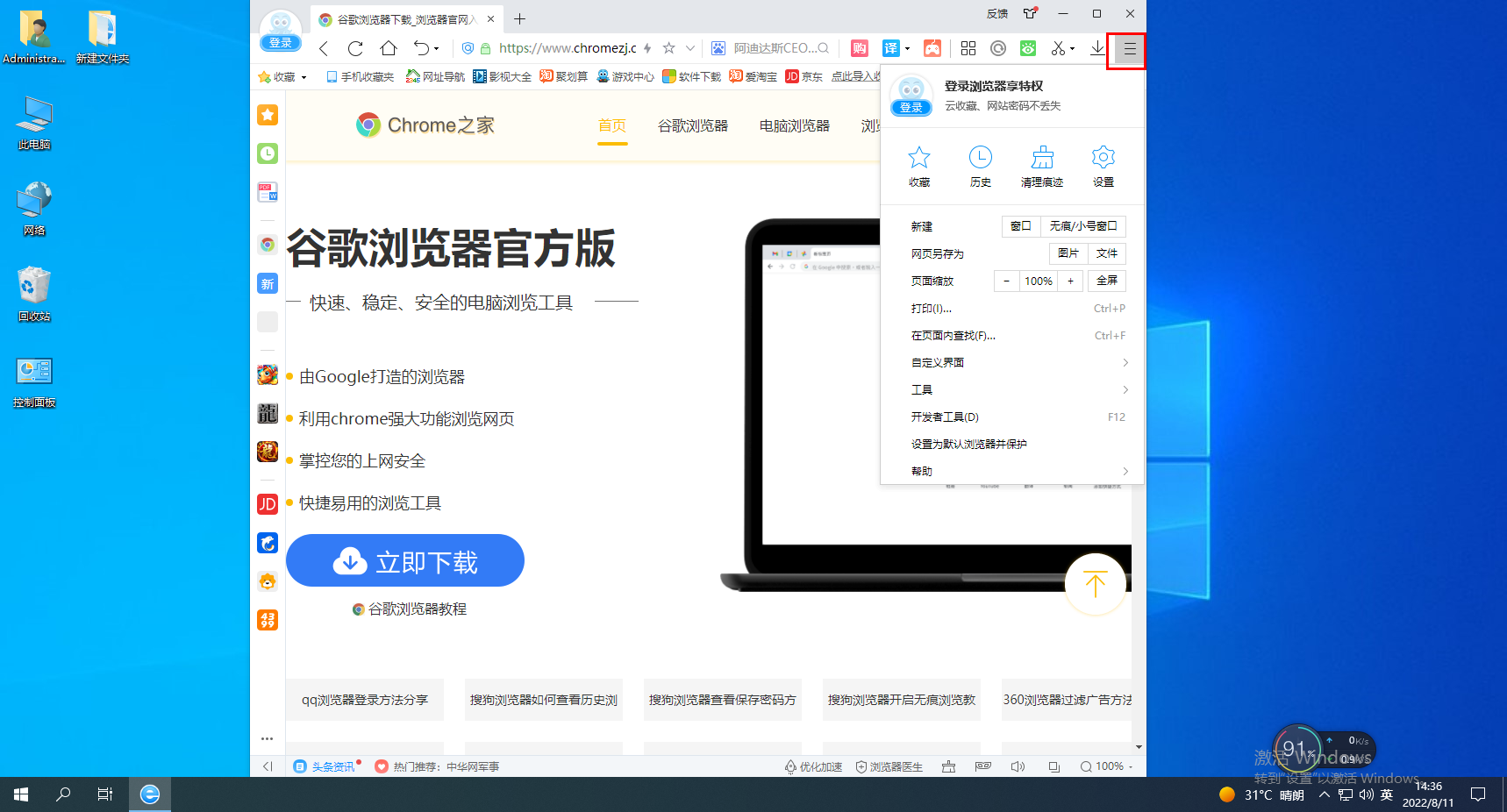Decrease page zoom with minus button
This screenshot has width=1507, height=812.
1007,281
